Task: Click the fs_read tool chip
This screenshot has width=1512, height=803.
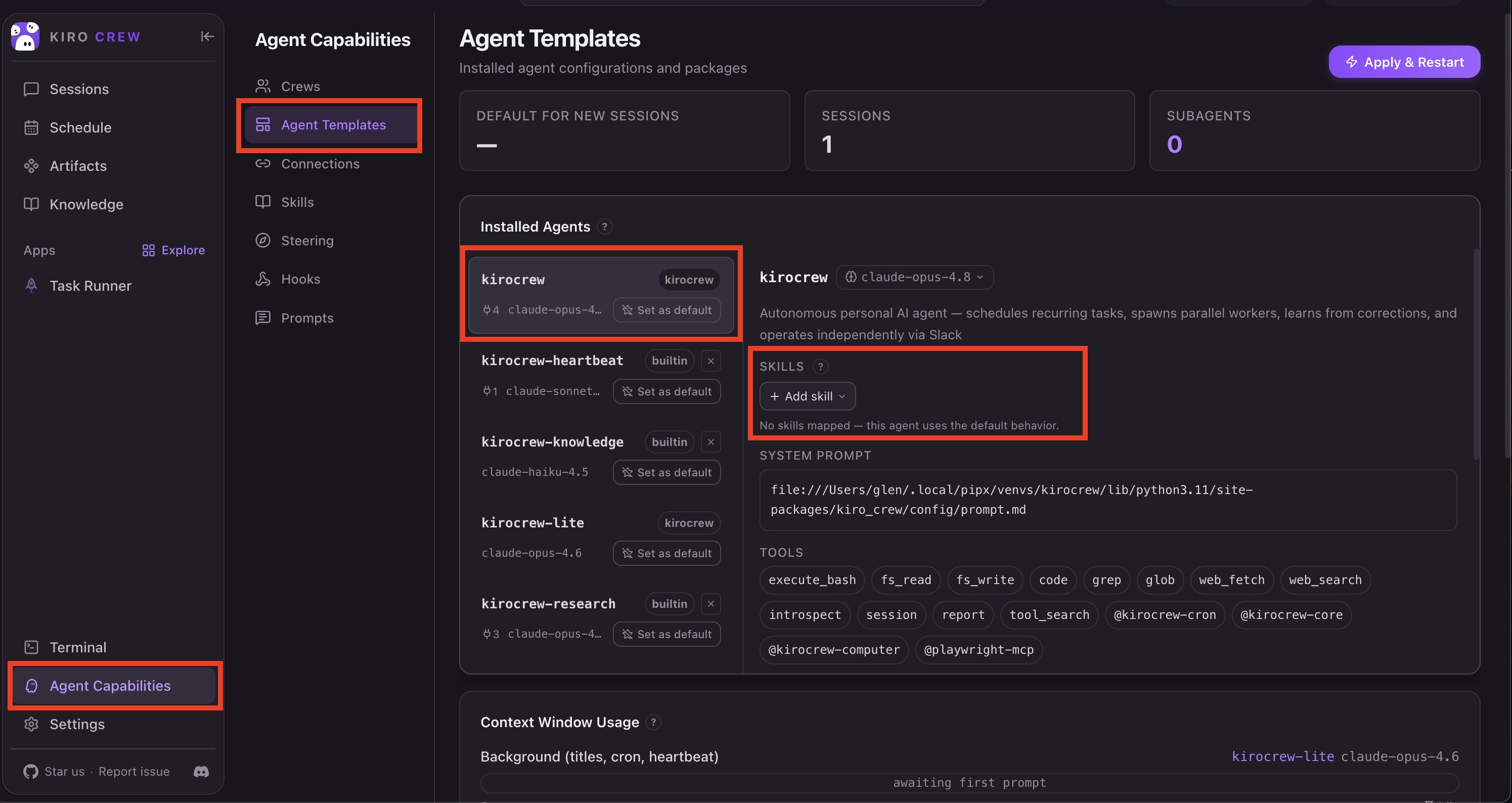Action: pyautogui.click(x=906, y=580)
